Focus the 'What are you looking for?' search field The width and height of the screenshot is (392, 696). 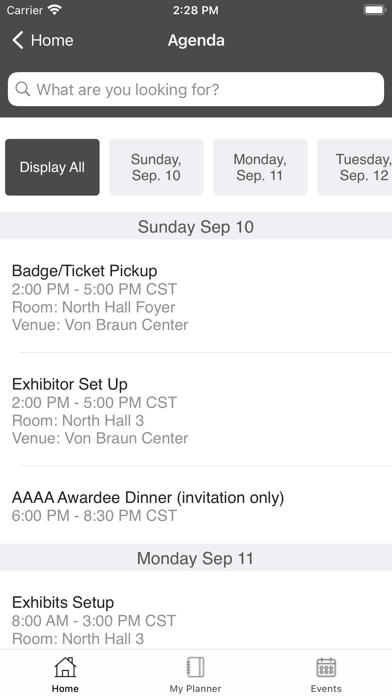pyautogui.click(x=196, y=89)
